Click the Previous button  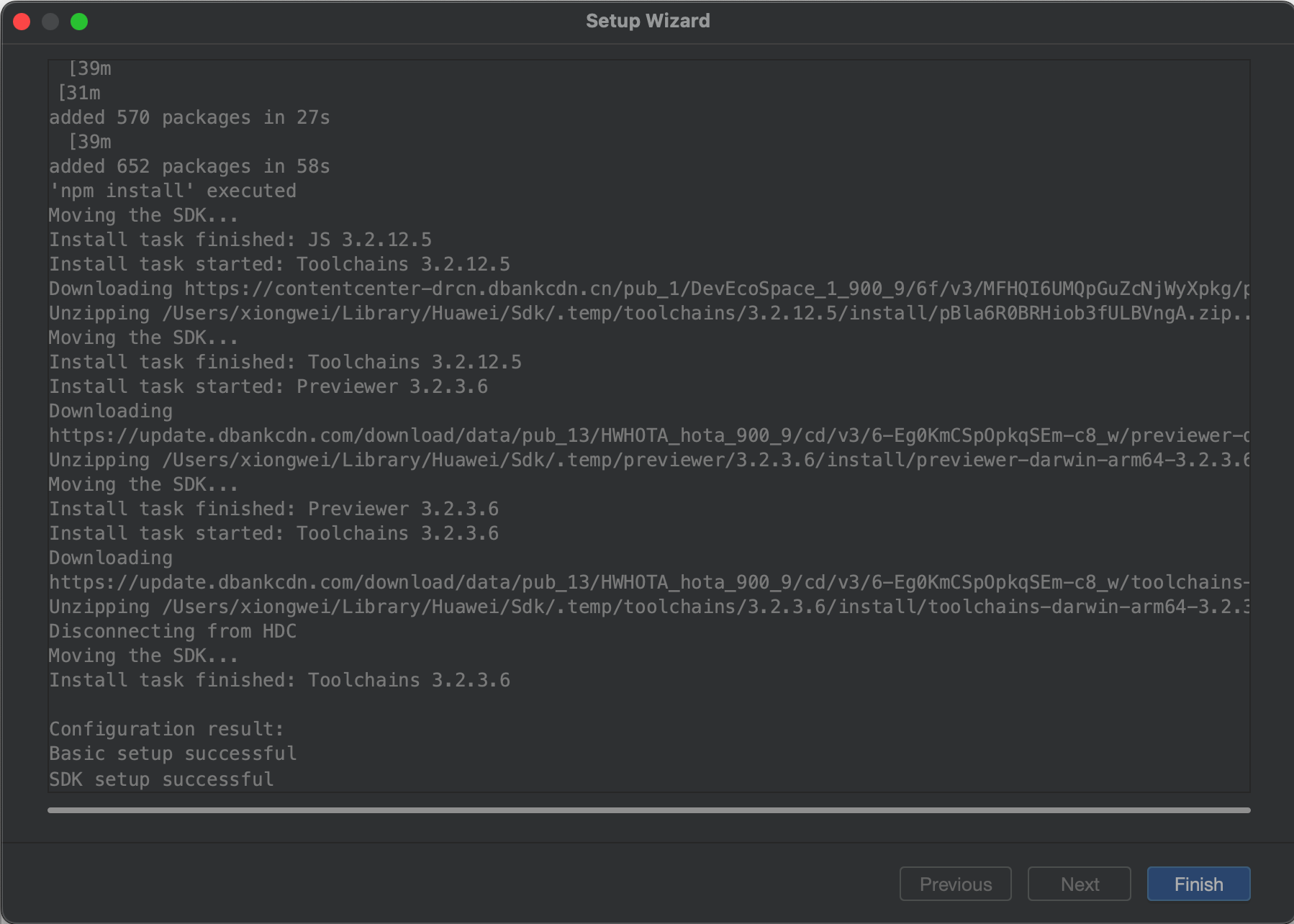(x=955, y=884)
